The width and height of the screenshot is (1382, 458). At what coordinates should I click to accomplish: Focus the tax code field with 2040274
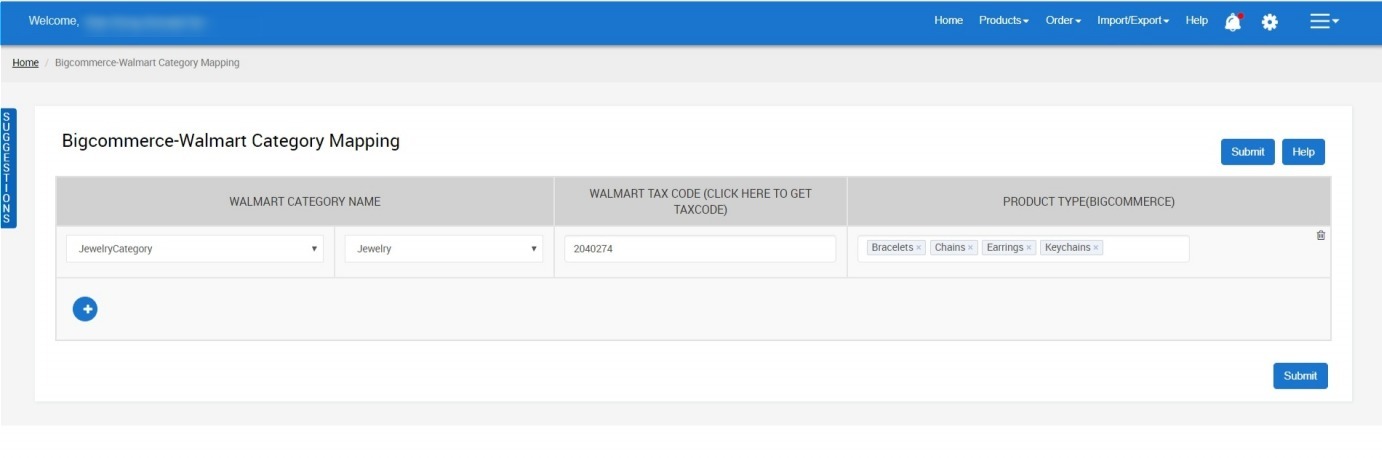point(700,249)
